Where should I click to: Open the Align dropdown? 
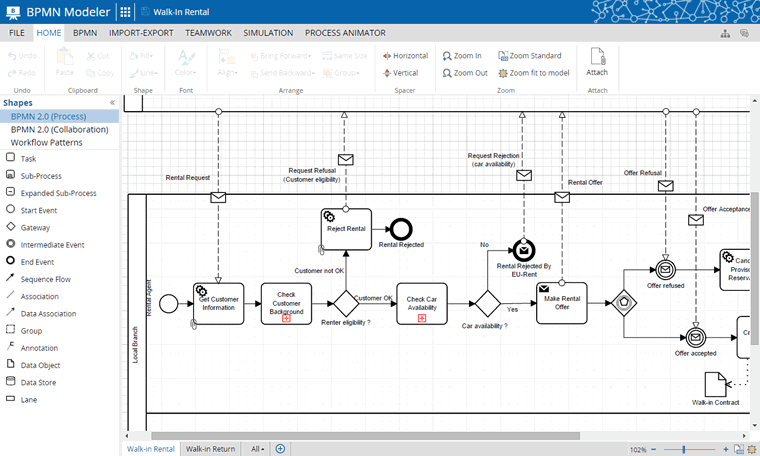(227, 63)
